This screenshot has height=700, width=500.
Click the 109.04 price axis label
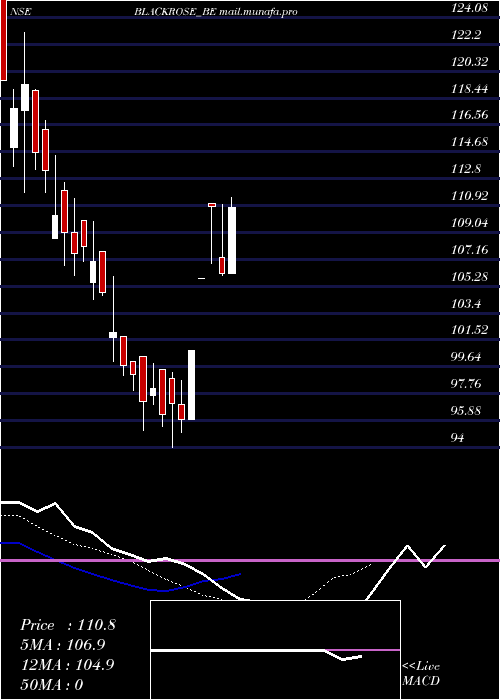[x=469, y=222]
